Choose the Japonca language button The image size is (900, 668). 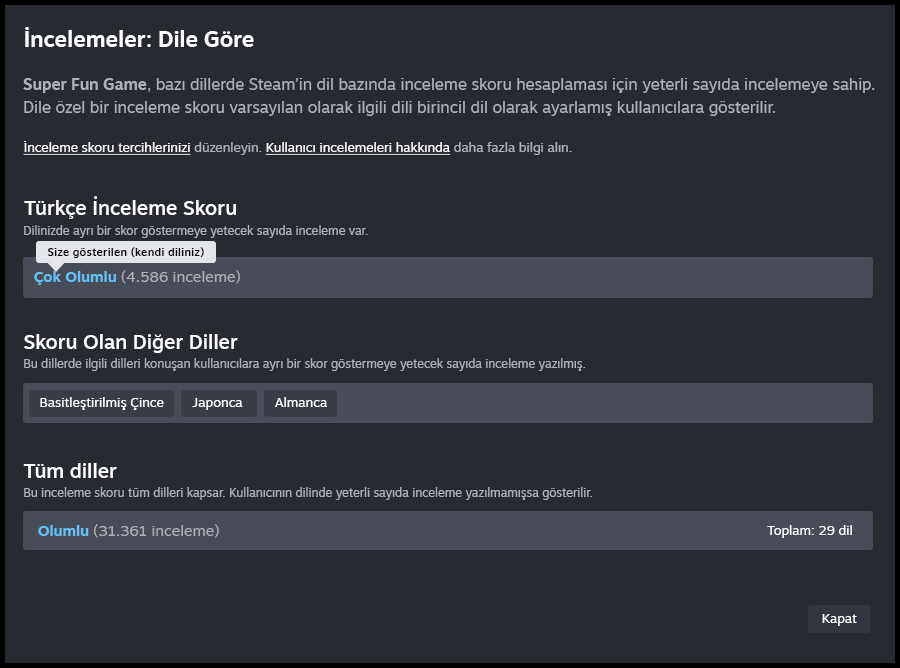(218, 403)
